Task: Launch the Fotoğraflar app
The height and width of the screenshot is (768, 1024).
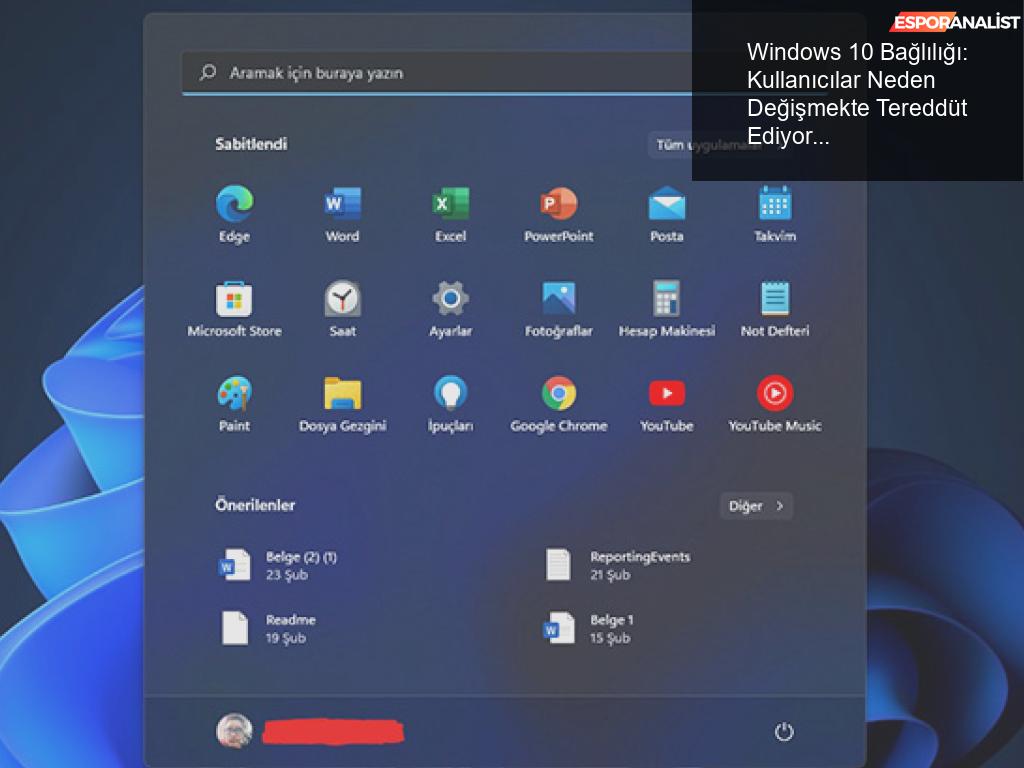Action: (558, 299)
